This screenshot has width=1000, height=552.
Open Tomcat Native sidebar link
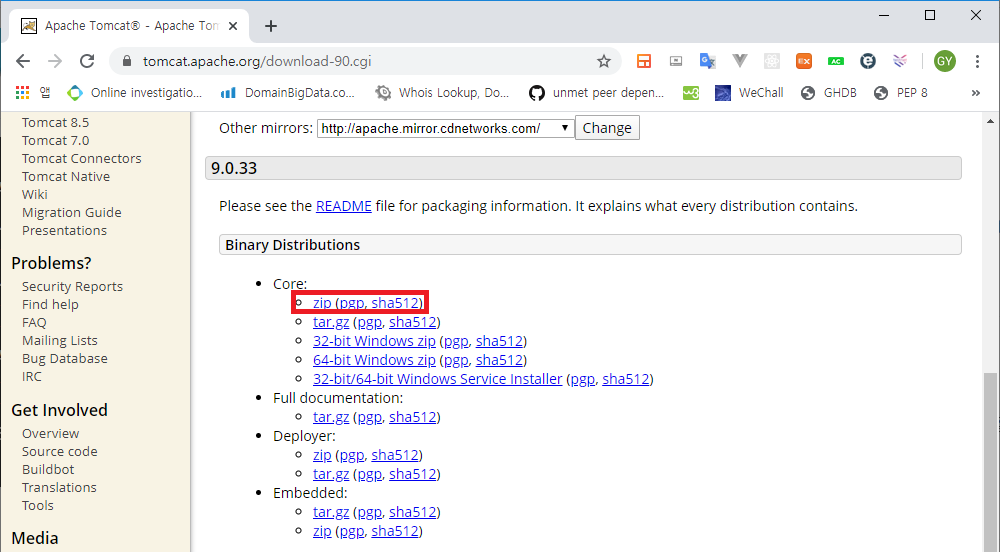(66, 177)
